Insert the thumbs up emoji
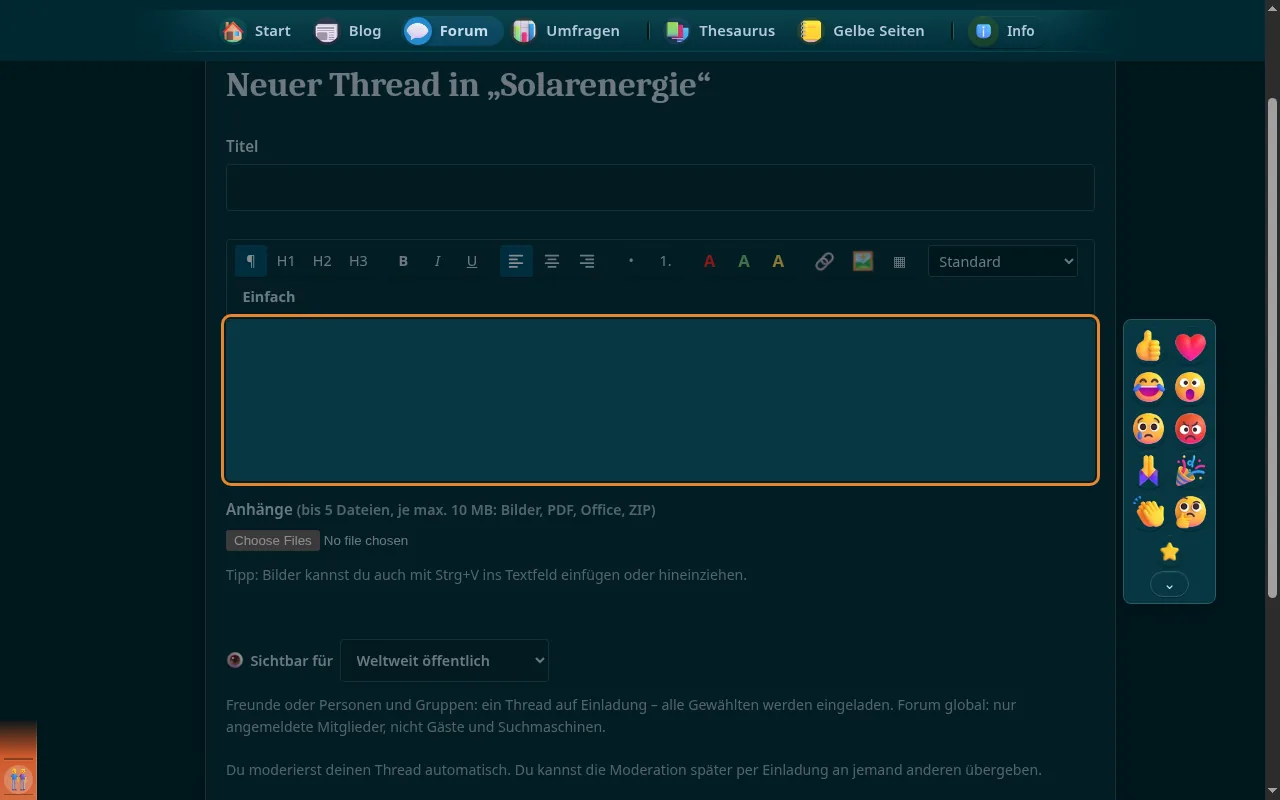 click(x=1149, y=346)
